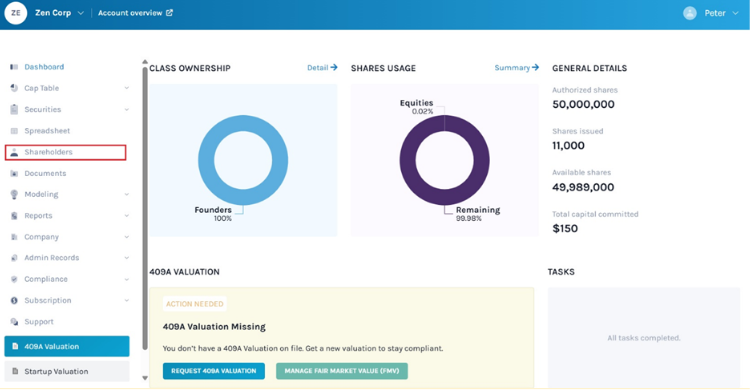Screen dimensions: 751x391
Task: Click the Authorized shares value 50,000,000
Action: pos(583,104)
